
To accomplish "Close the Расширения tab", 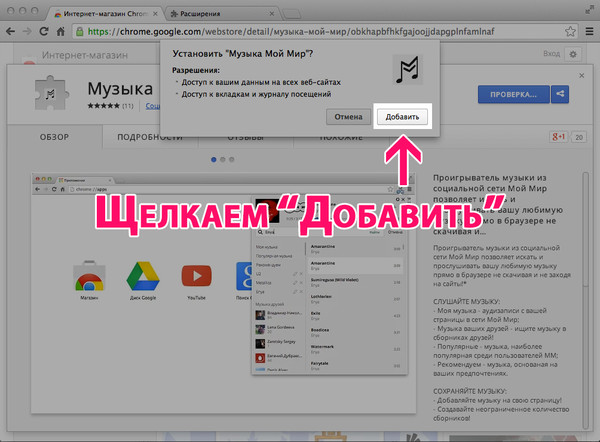I will (271, 14).
